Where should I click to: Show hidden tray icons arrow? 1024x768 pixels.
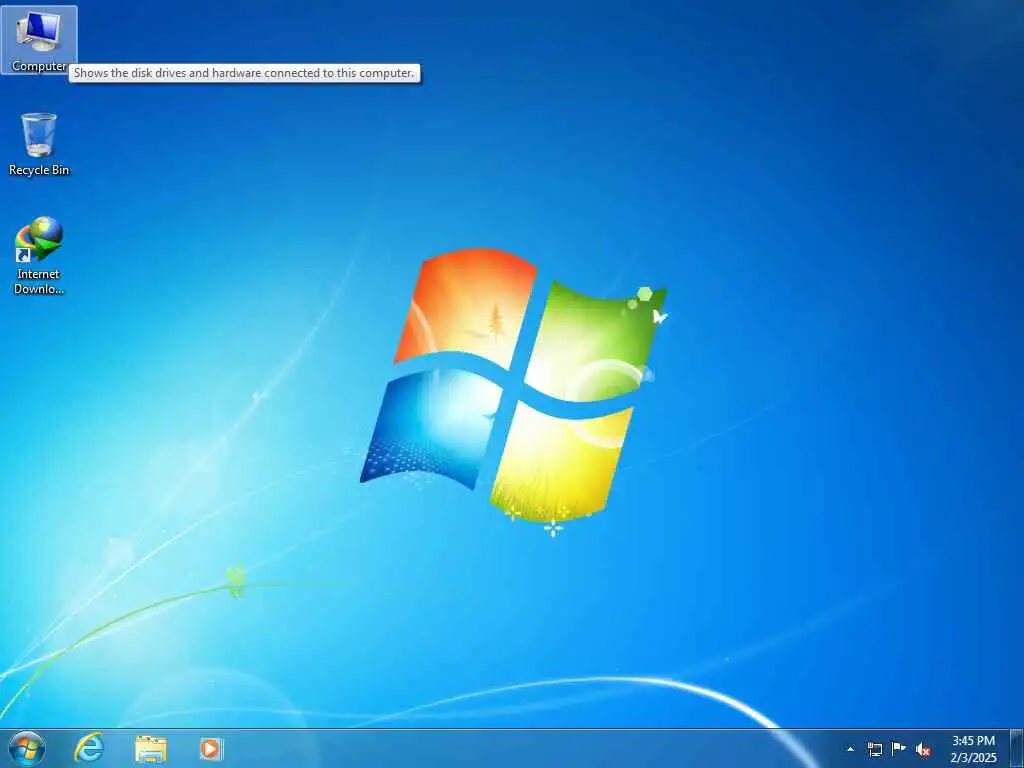pos(850,749)
